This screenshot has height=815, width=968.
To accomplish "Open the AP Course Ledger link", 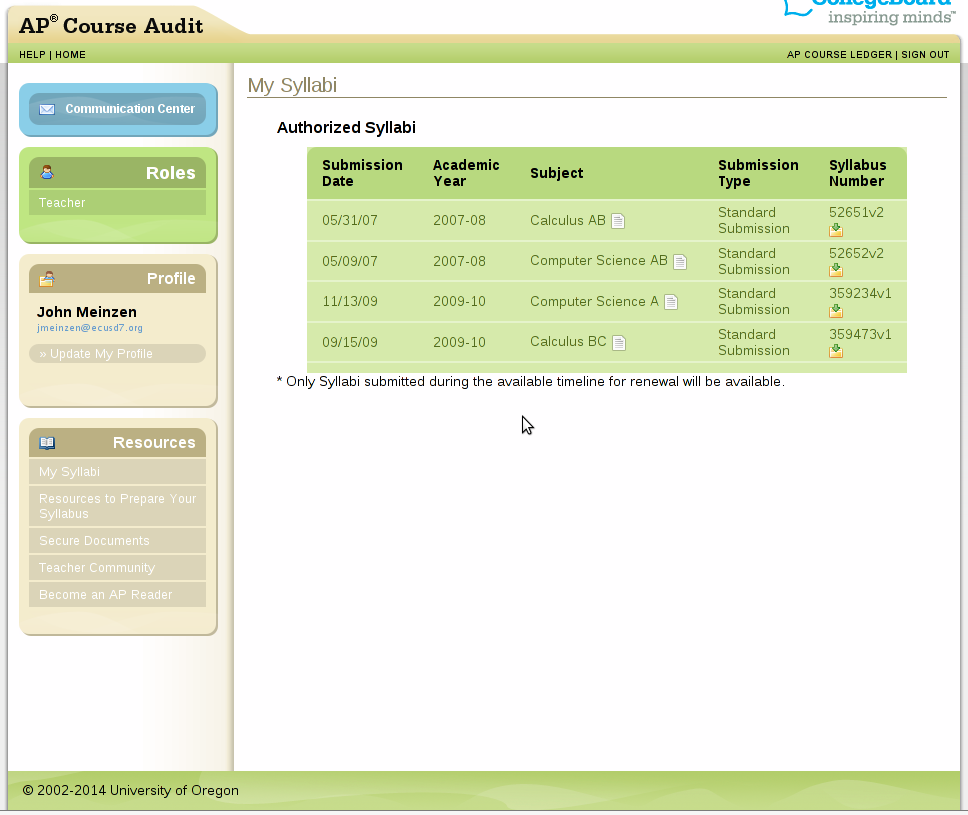I will pyautogui.click(x=838, y=55).
